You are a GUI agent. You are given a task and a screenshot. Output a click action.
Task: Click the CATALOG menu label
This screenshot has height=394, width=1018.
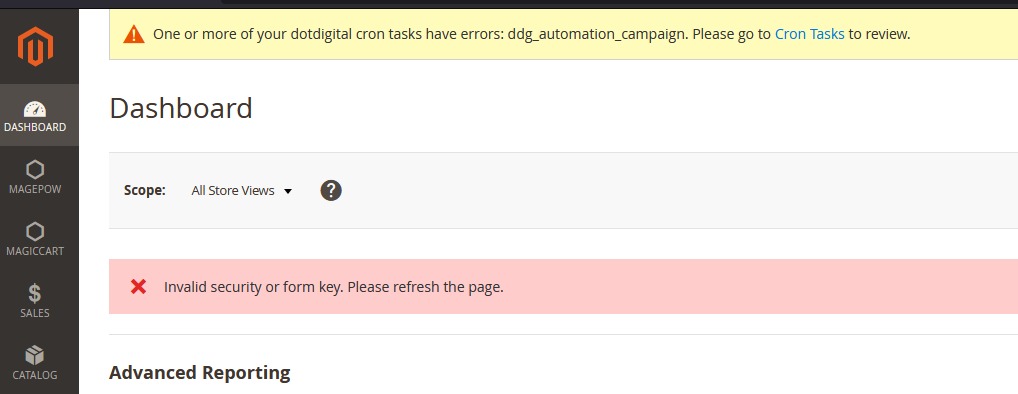point(35,375)
